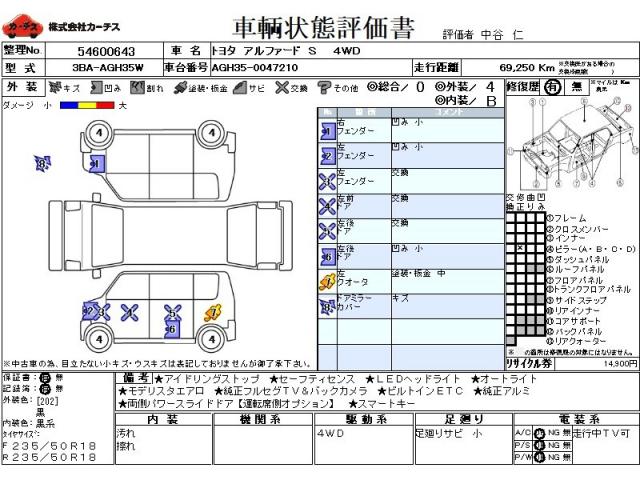
Task: Click the 電装系 section header
Action: click(577, 420)
